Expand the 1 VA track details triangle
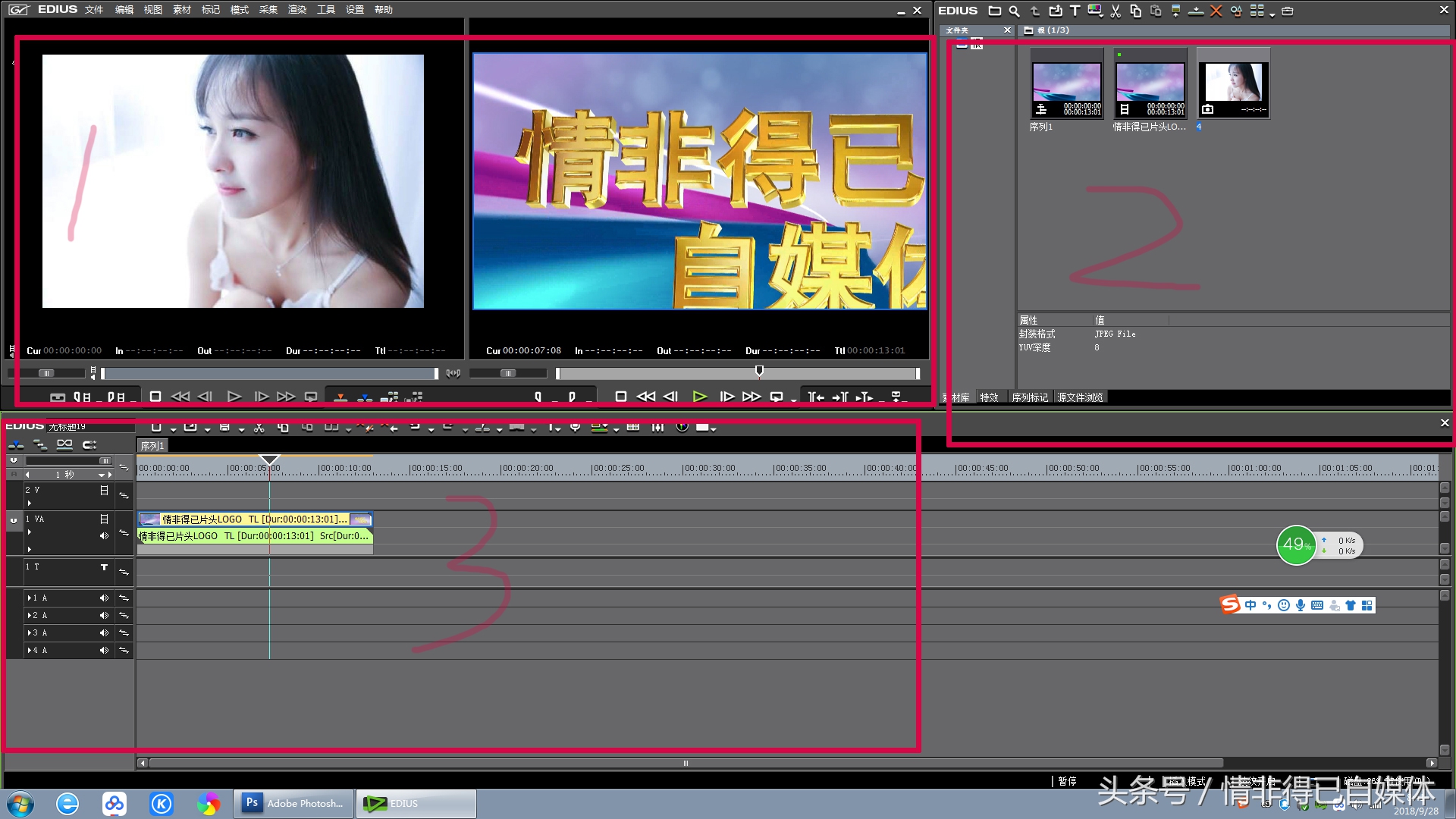Viewport: 1456px width, 819px height. 30,532
